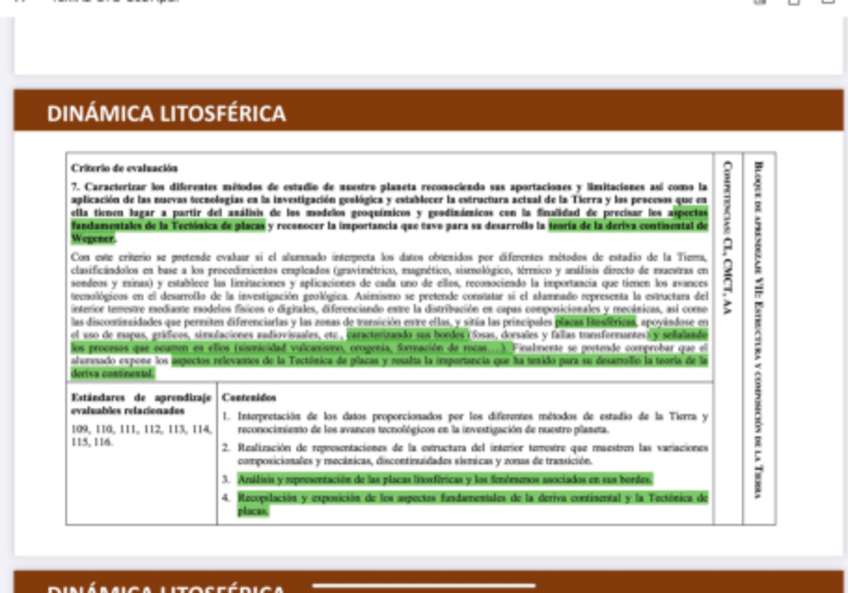This screenshot has width=848, height=593.
Task: Click highlighted item 3 'Análisis y representación de las placas'
Action: (445, 479)
